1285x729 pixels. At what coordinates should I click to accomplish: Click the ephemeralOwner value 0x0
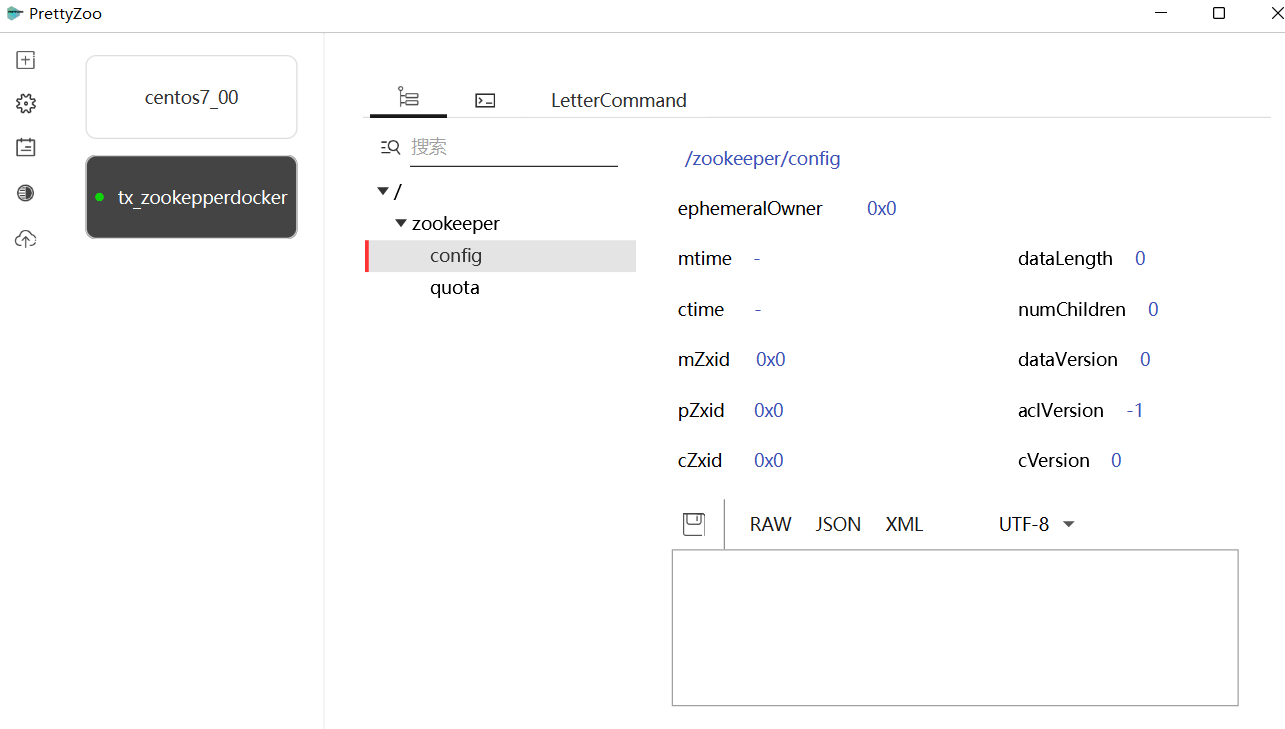pos(882,209)
